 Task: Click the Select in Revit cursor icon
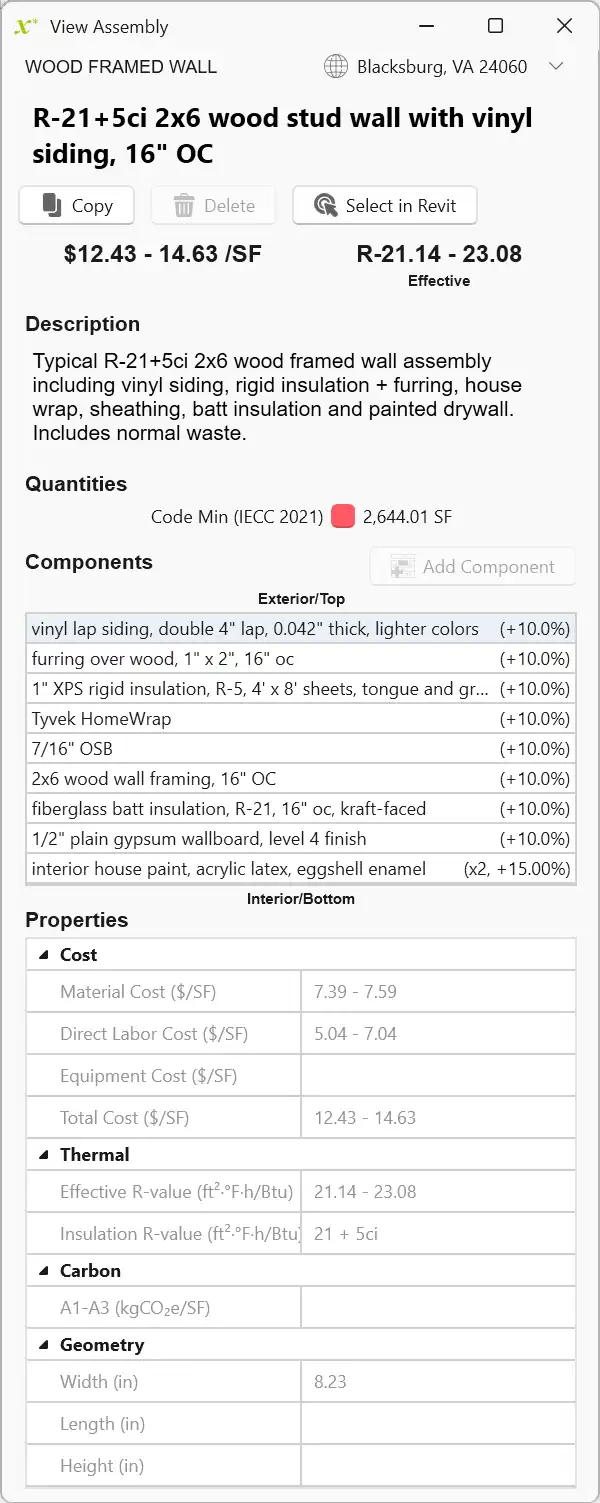point(325,205)
